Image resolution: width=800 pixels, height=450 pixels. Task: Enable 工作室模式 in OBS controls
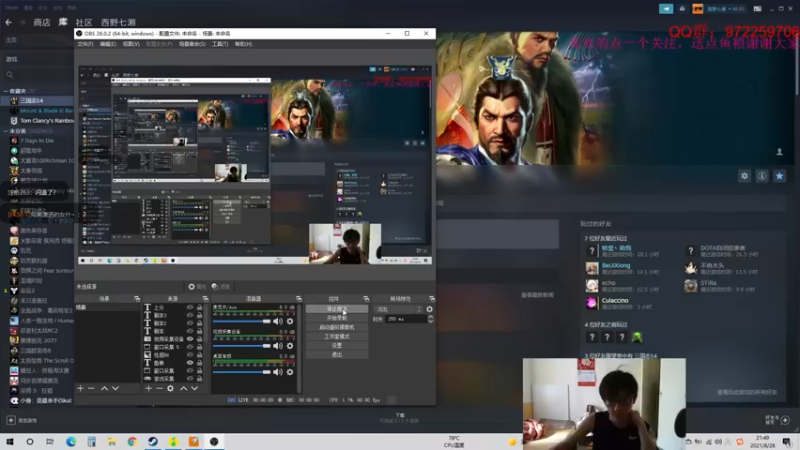click(337, 336)
